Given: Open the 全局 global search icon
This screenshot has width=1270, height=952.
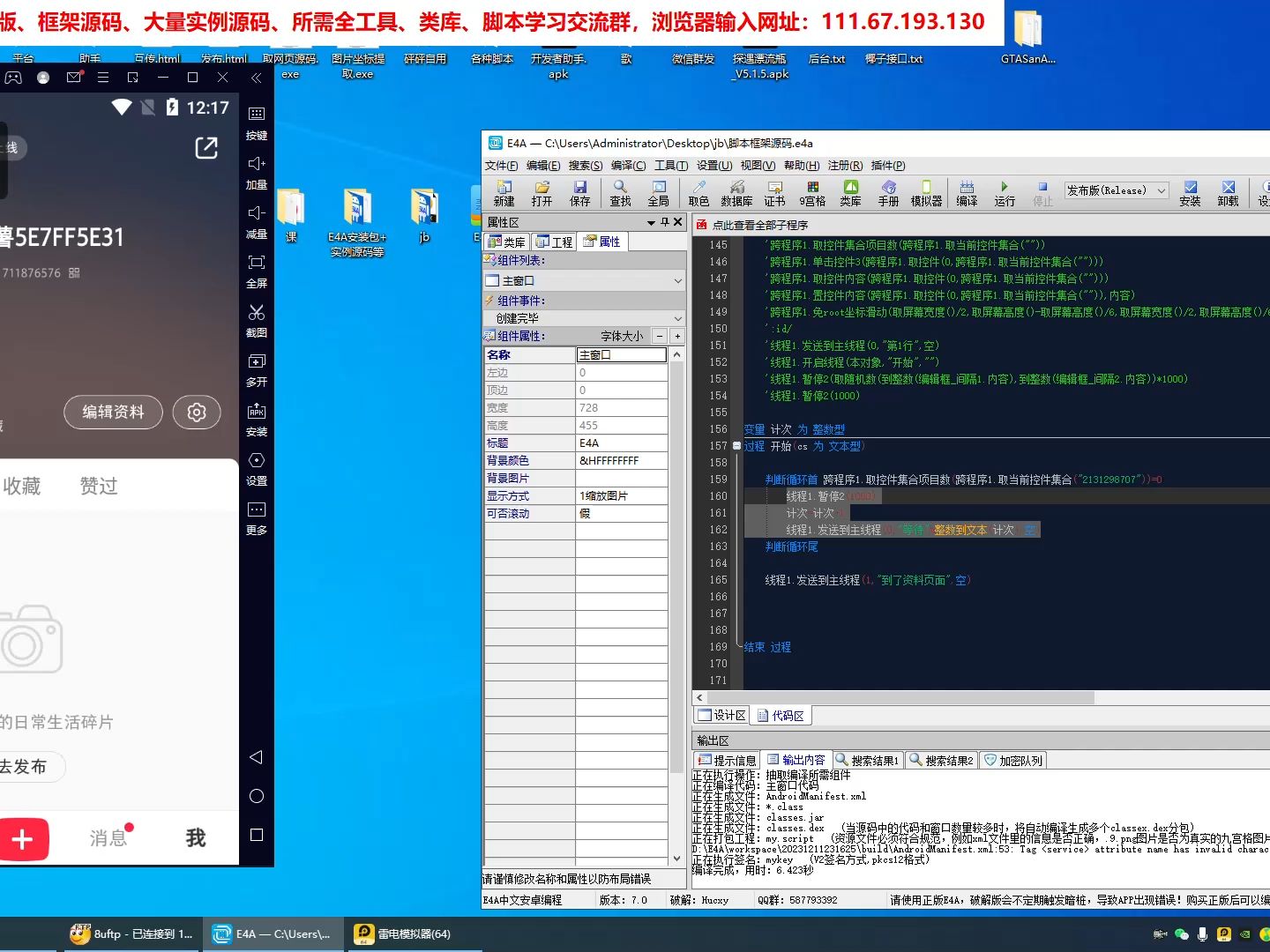Looking at the screenshot, I should point(659,192).
